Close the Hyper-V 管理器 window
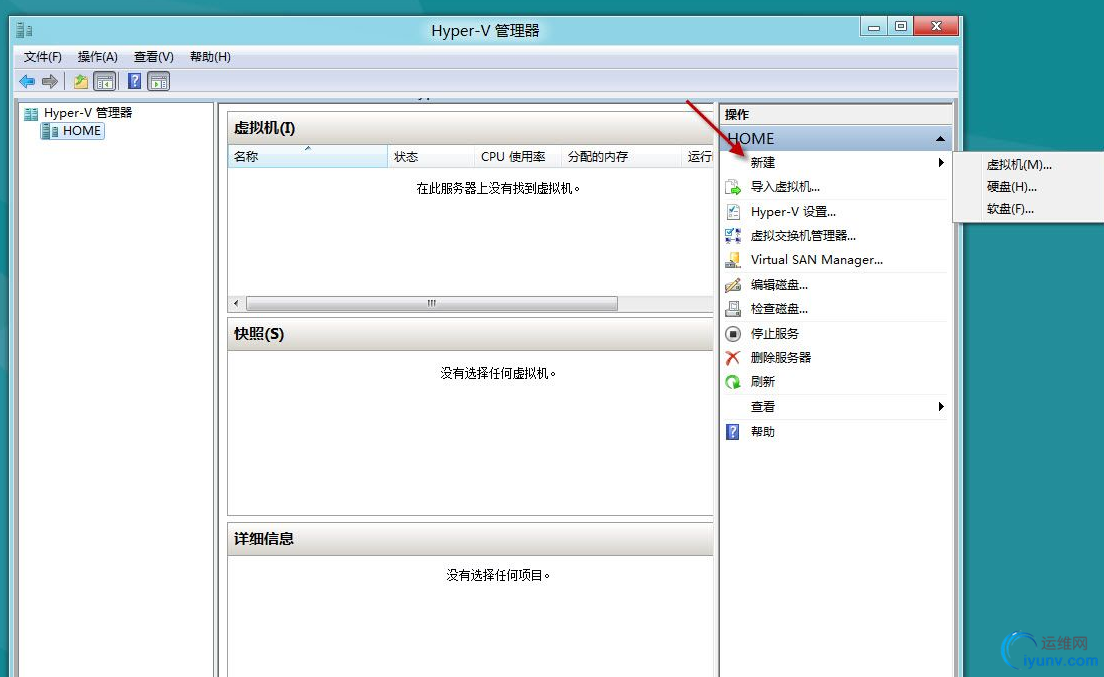This screenshot has width=1104, height=677. 936,27
